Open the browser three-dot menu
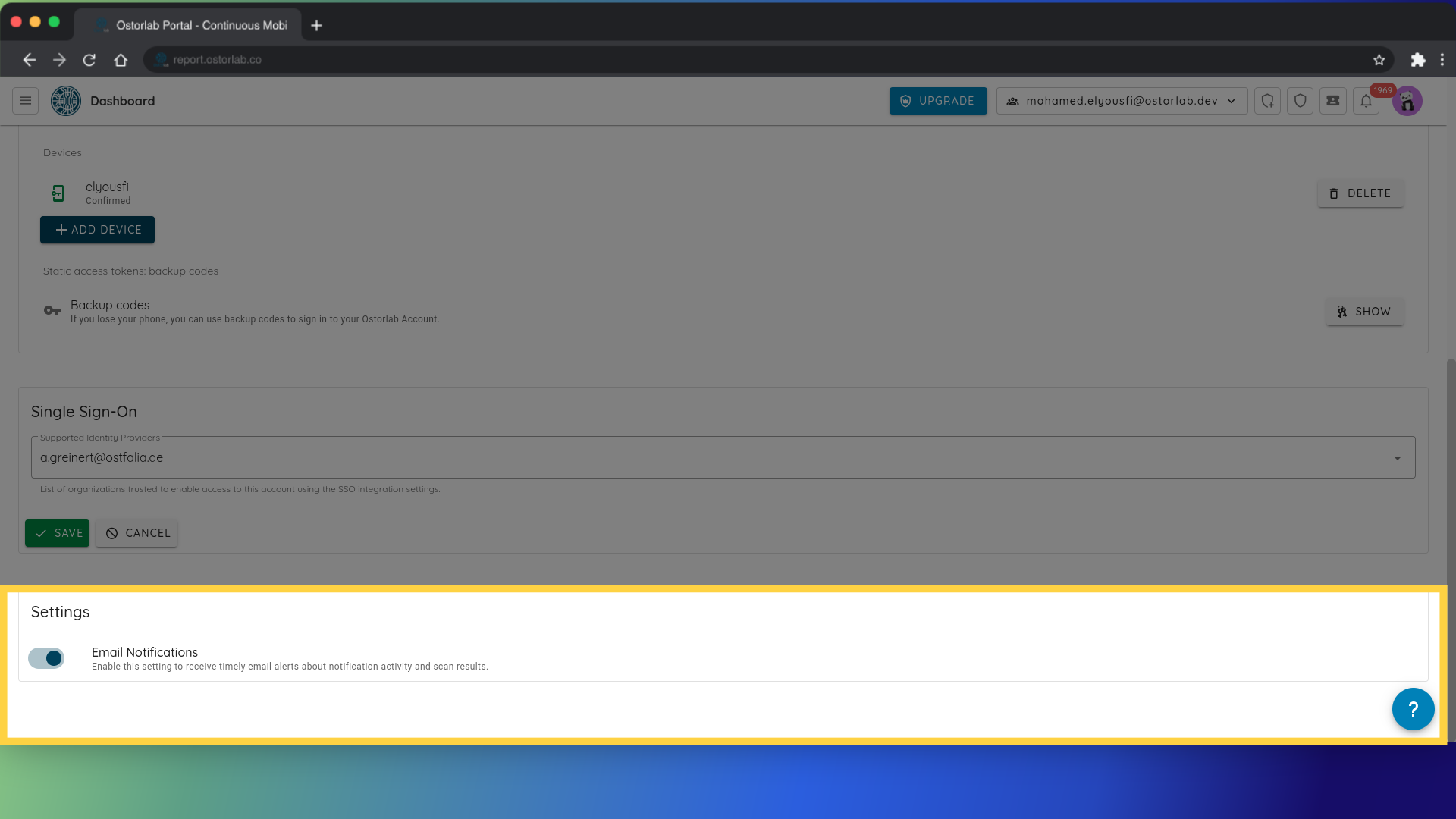1456x819 pixels. point(1442,60)
